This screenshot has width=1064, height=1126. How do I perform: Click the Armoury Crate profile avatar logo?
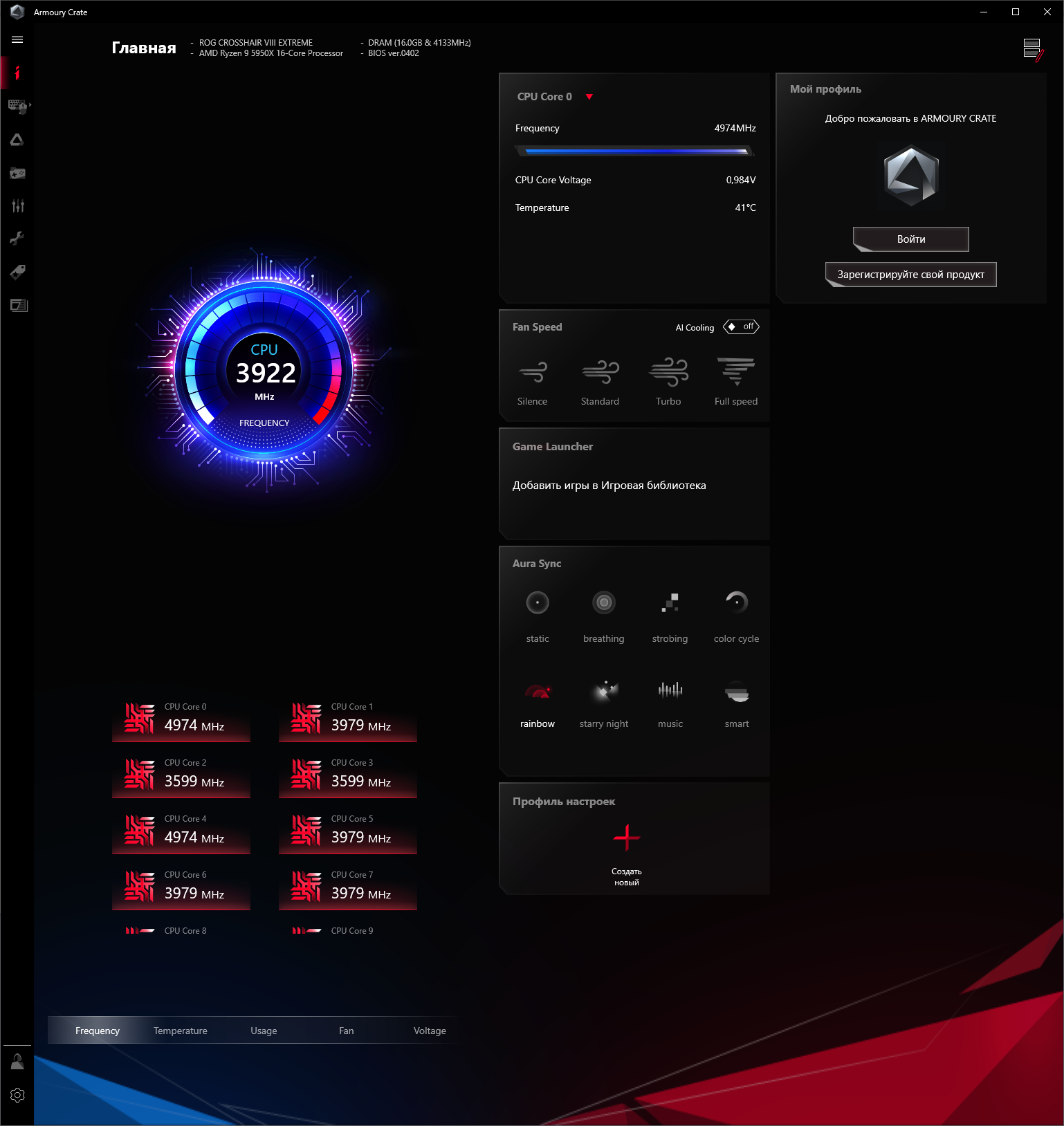point(911,176)
